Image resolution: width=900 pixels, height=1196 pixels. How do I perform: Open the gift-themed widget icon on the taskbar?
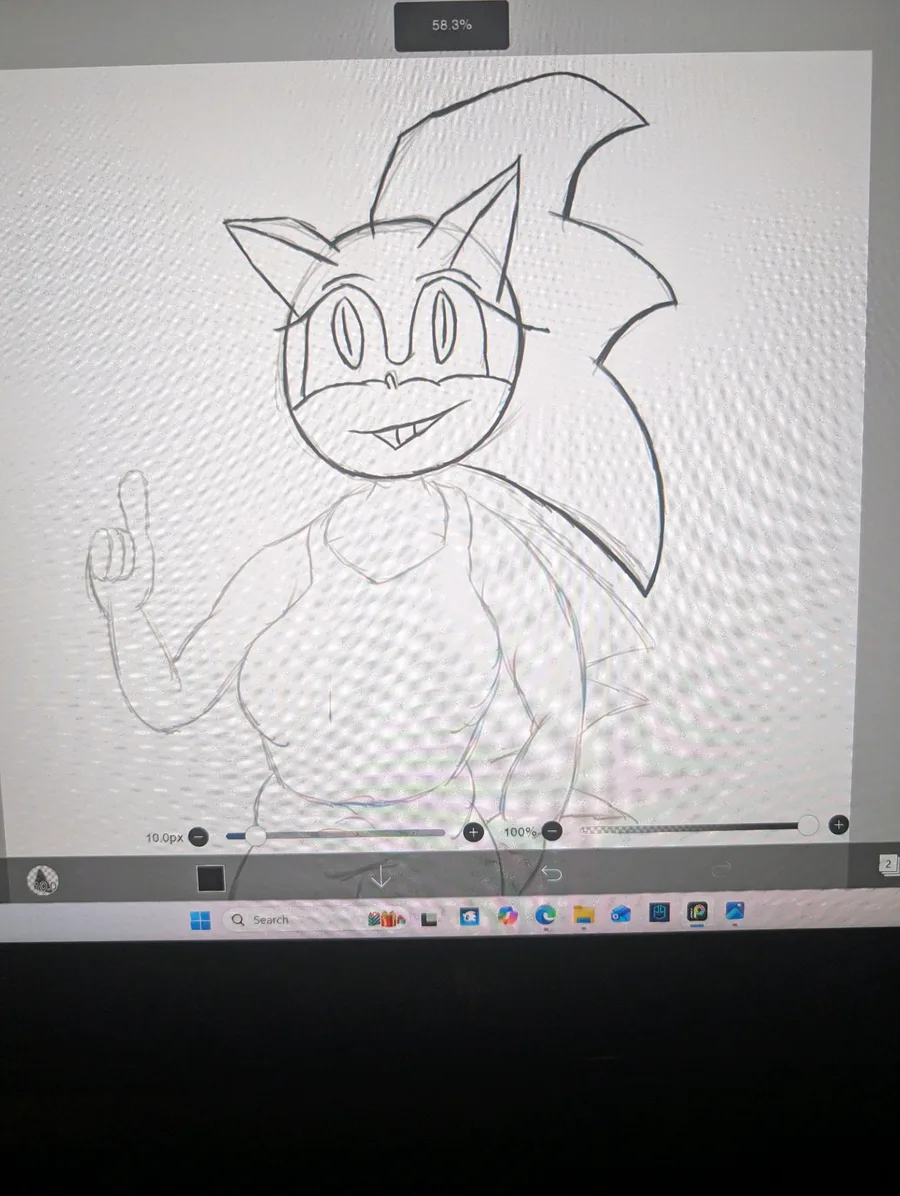coord(387,919)
